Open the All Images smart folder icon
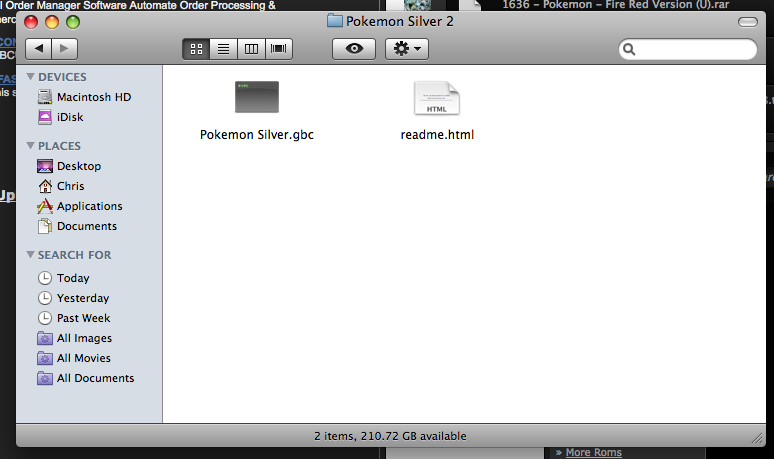The width and height of the screenshot is (774, 459). point(45,338)
